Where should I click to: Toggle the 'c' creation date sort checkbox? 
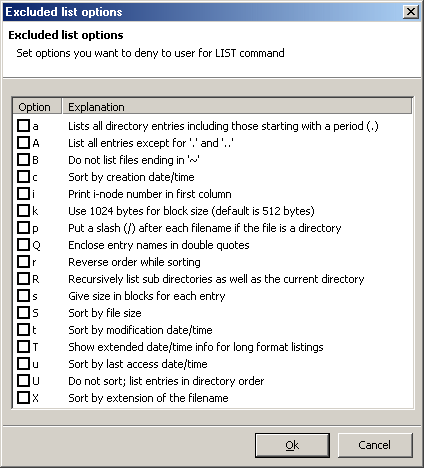[23, 177]
